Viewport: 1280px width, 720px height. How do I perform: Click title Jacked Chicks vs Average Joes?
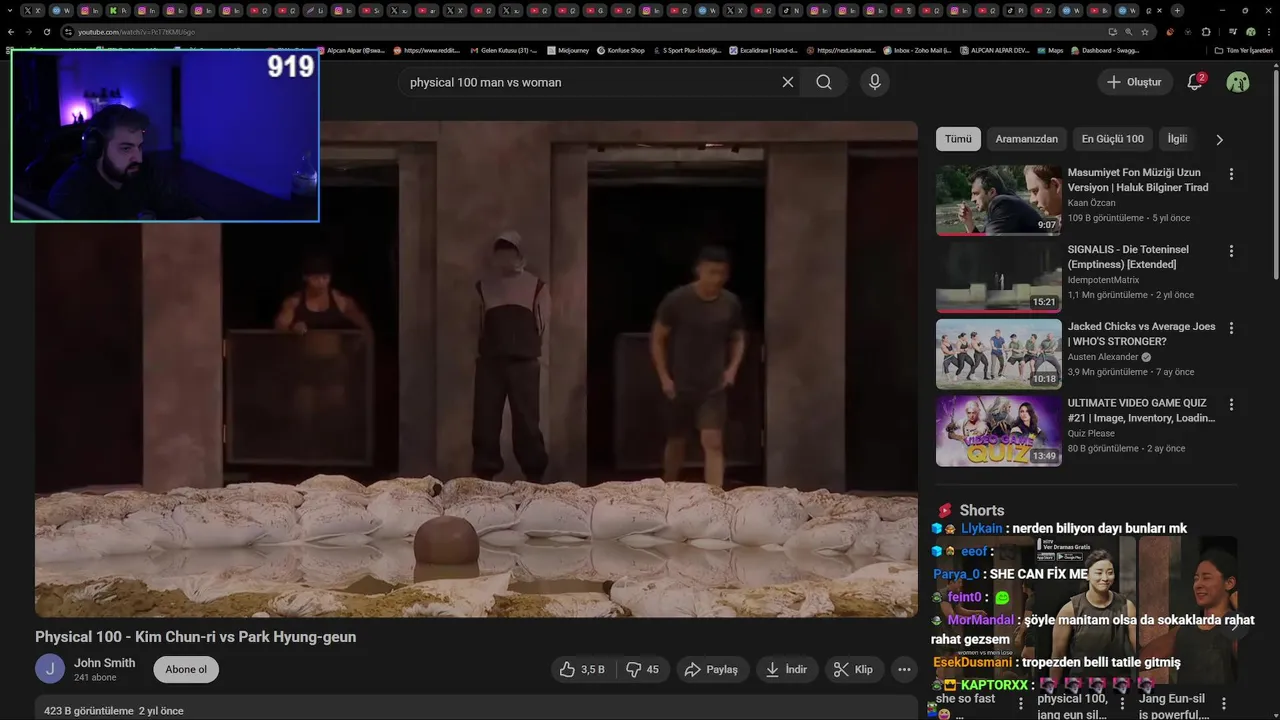tap(1141, 334)
